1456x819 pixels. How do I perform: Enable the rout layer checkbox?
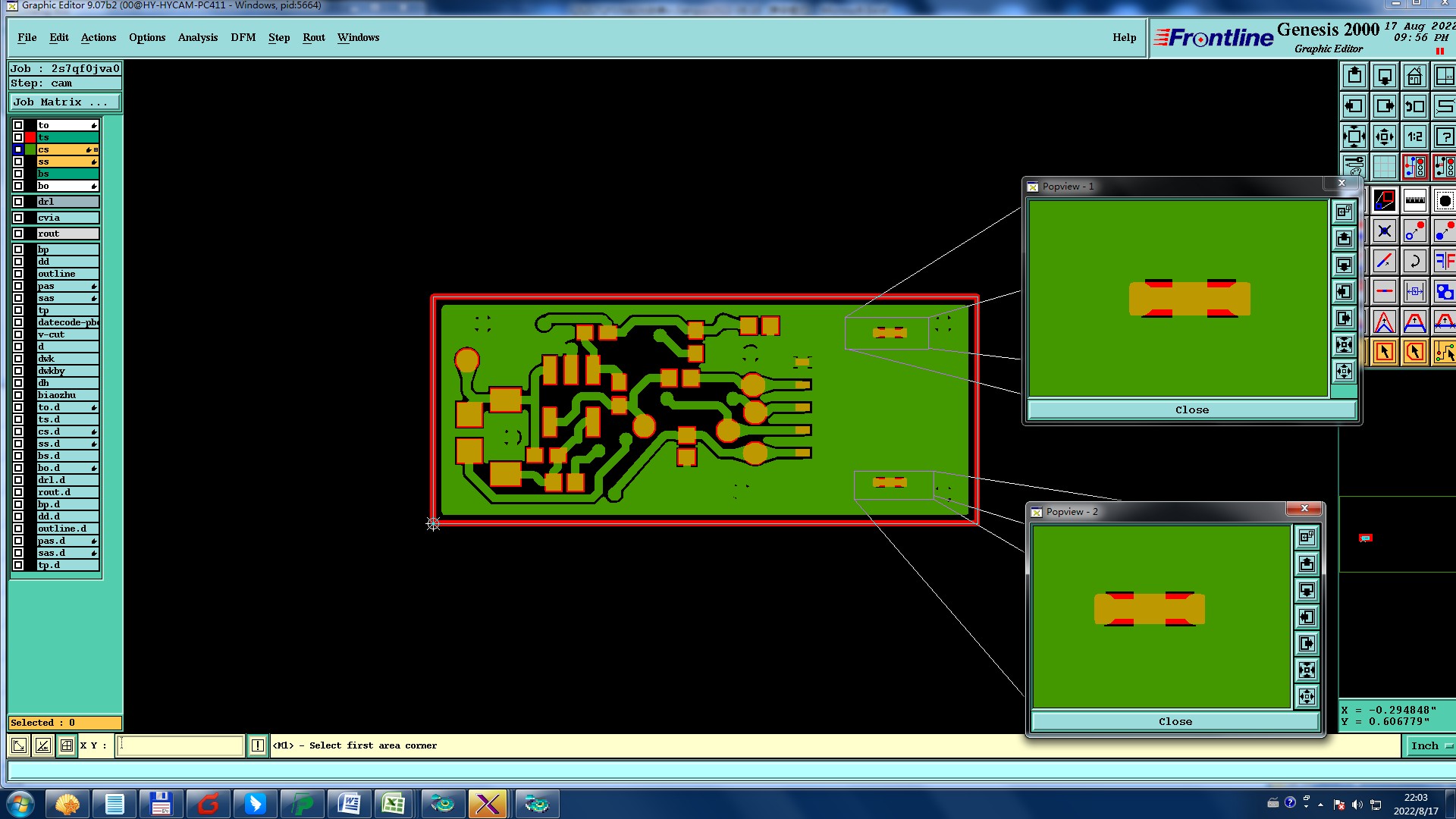point(18,234)
